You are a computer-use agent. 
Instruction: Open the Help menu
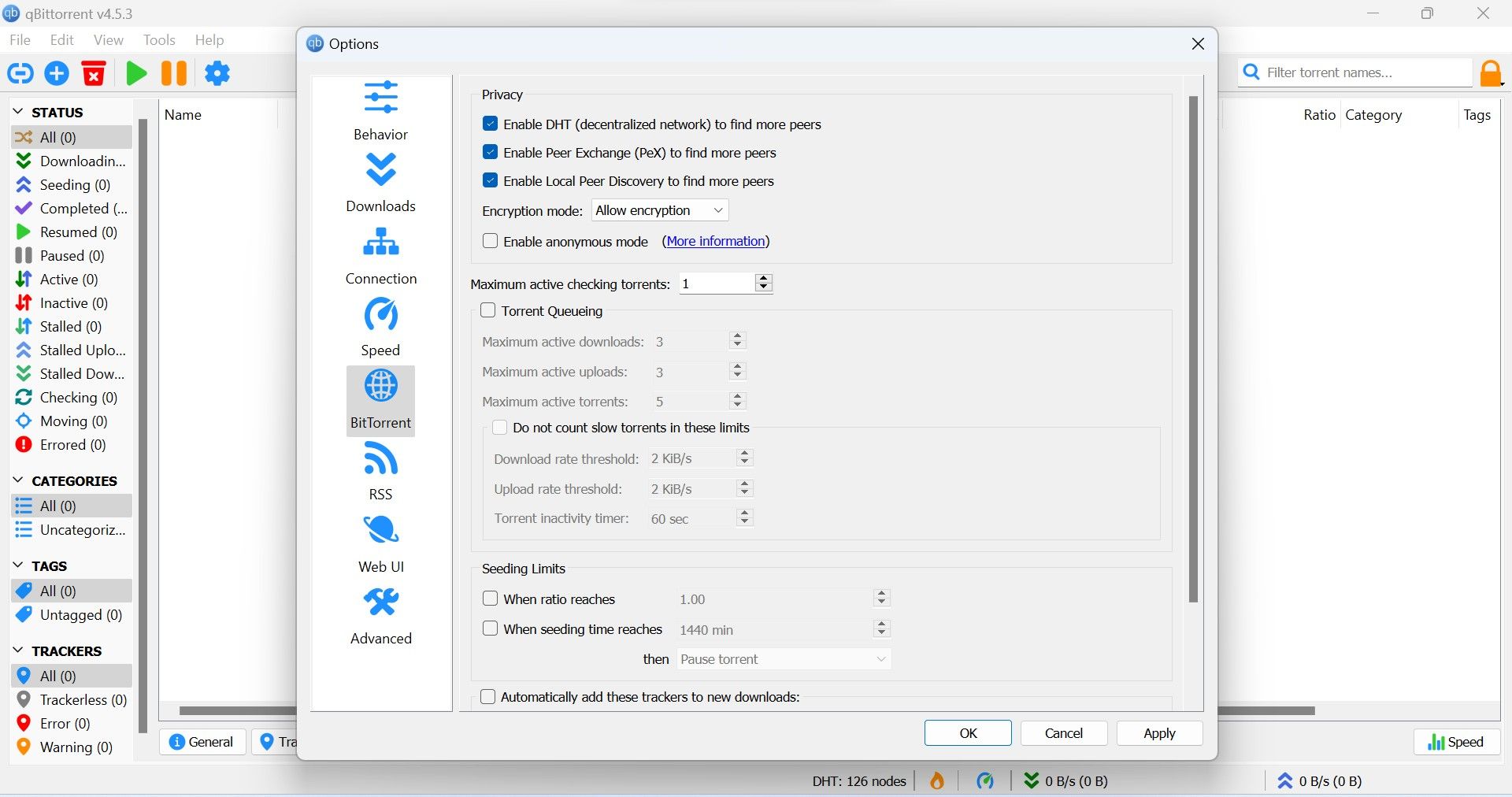coord(209,40)
